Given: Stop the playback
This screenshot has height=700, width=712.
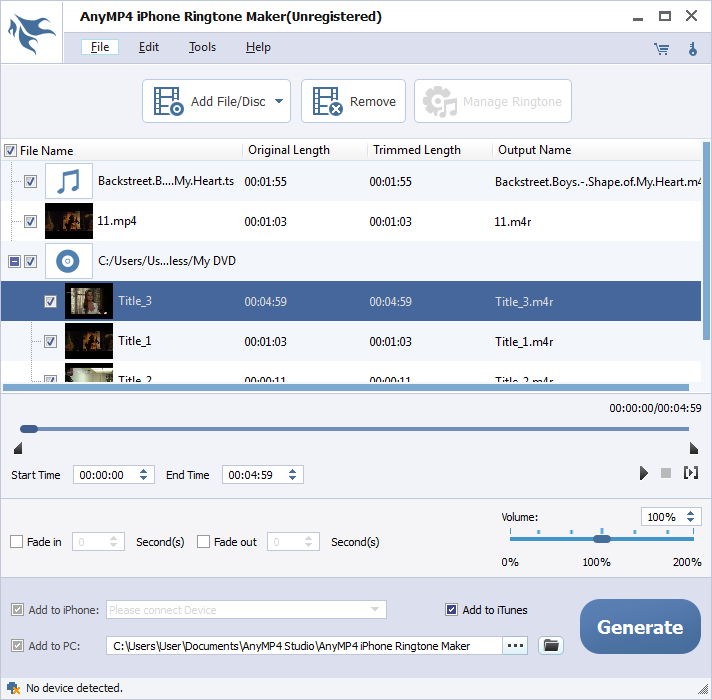Looking at the screenshot, I should pos(666,473).
